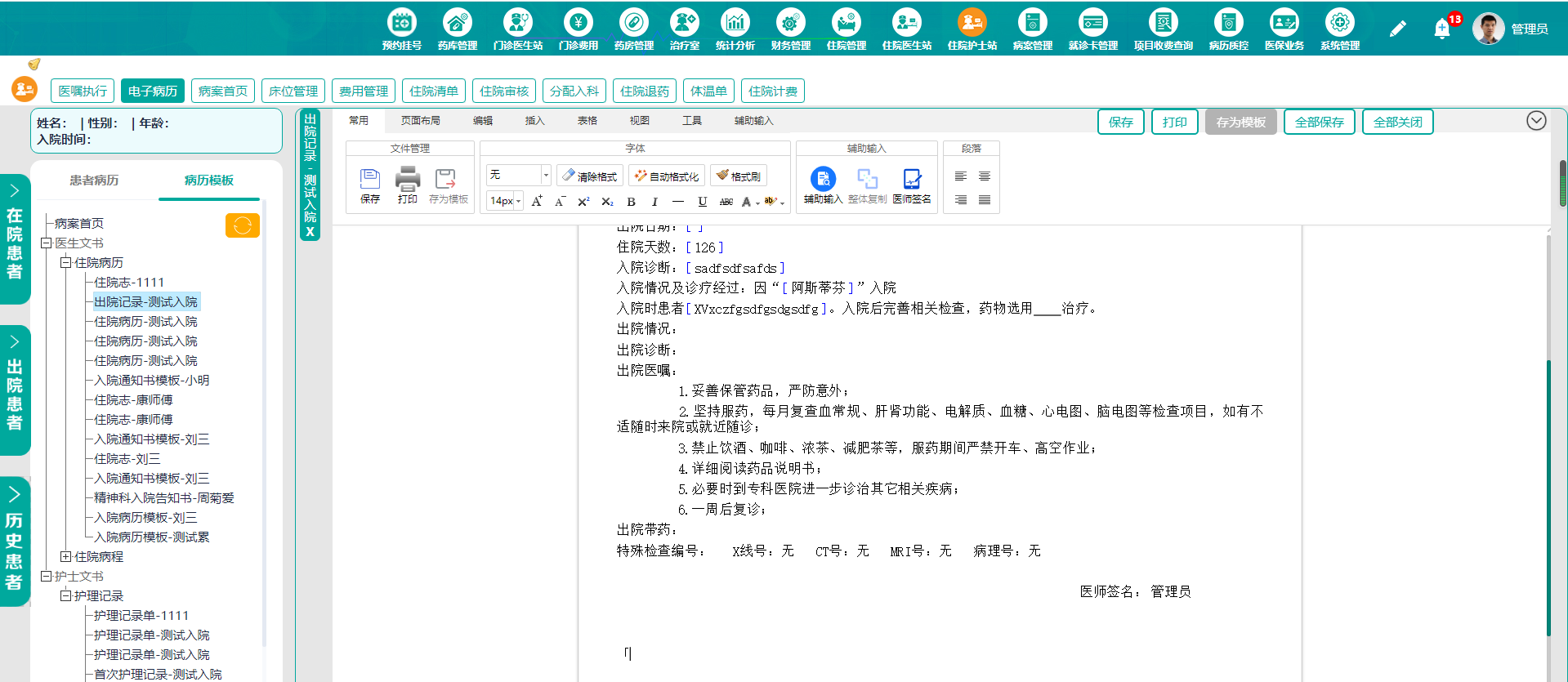Open the 住院管理 module
Viewport: 1568px width, 682px height.
[x=846, y=29]
